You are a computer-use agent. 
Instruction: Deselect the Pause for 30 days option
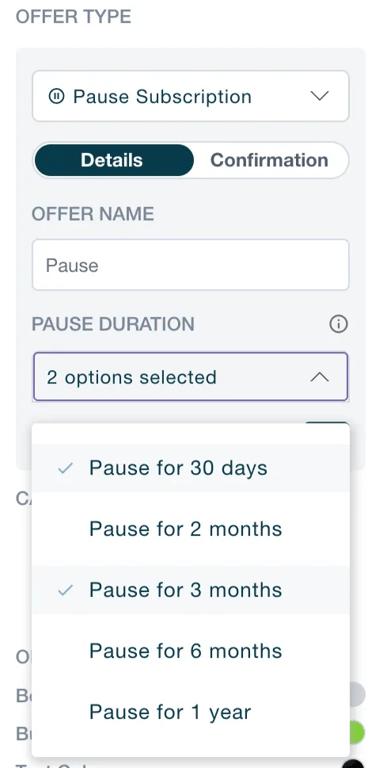point(191,468)
